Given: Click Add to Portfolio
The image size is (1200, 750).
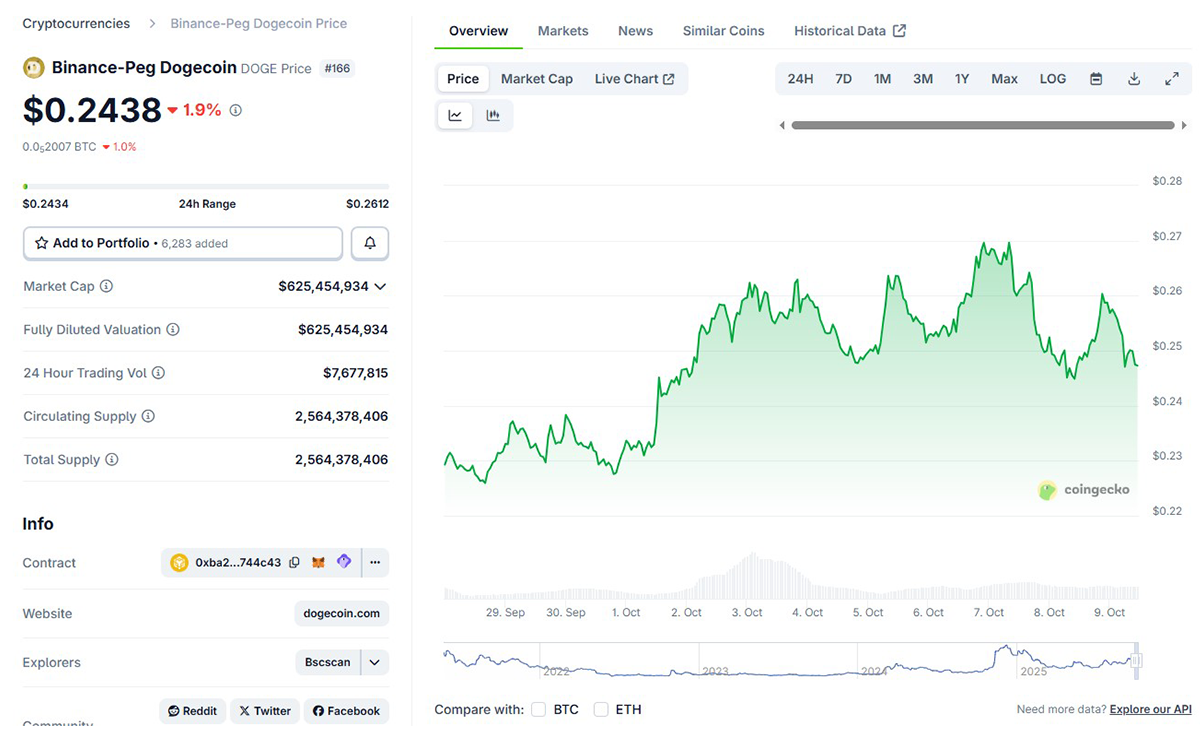Looking at the screenshot, I should (x=182, y=242).
